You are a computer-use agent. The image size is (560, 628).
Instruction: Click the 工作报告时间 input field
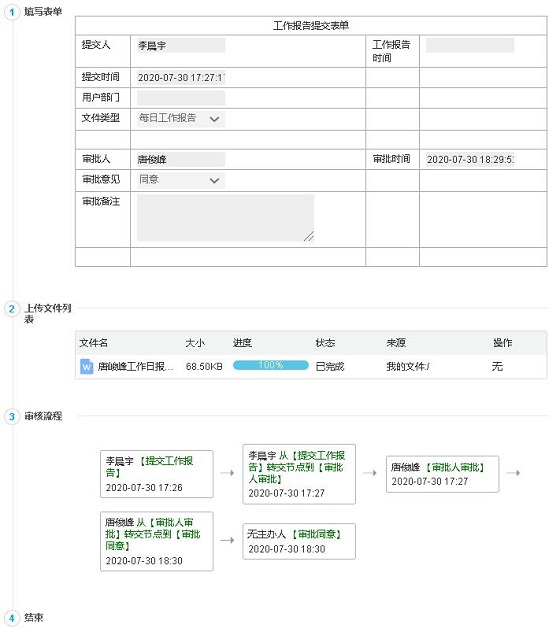470,45
